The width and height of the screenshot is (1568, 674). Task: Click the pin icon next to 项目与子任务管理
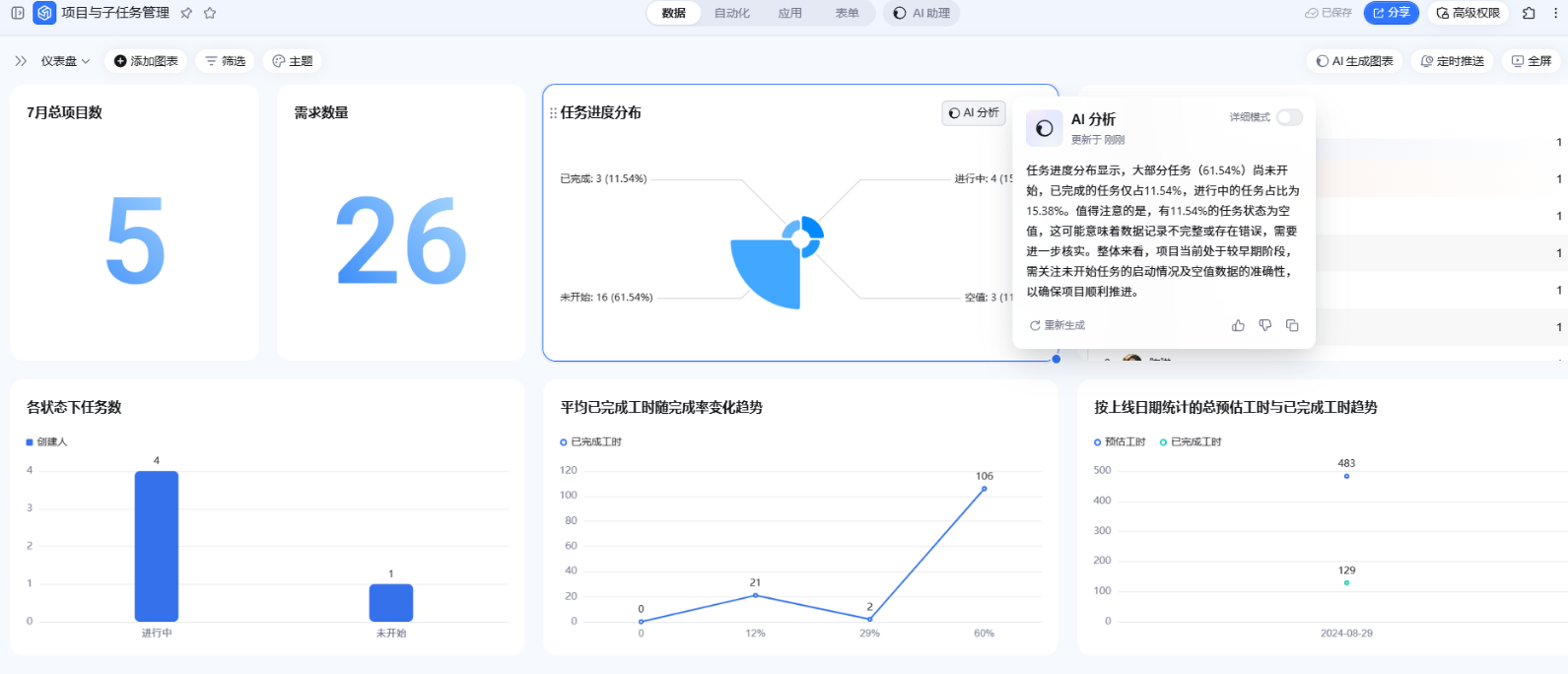click(186, 13)
